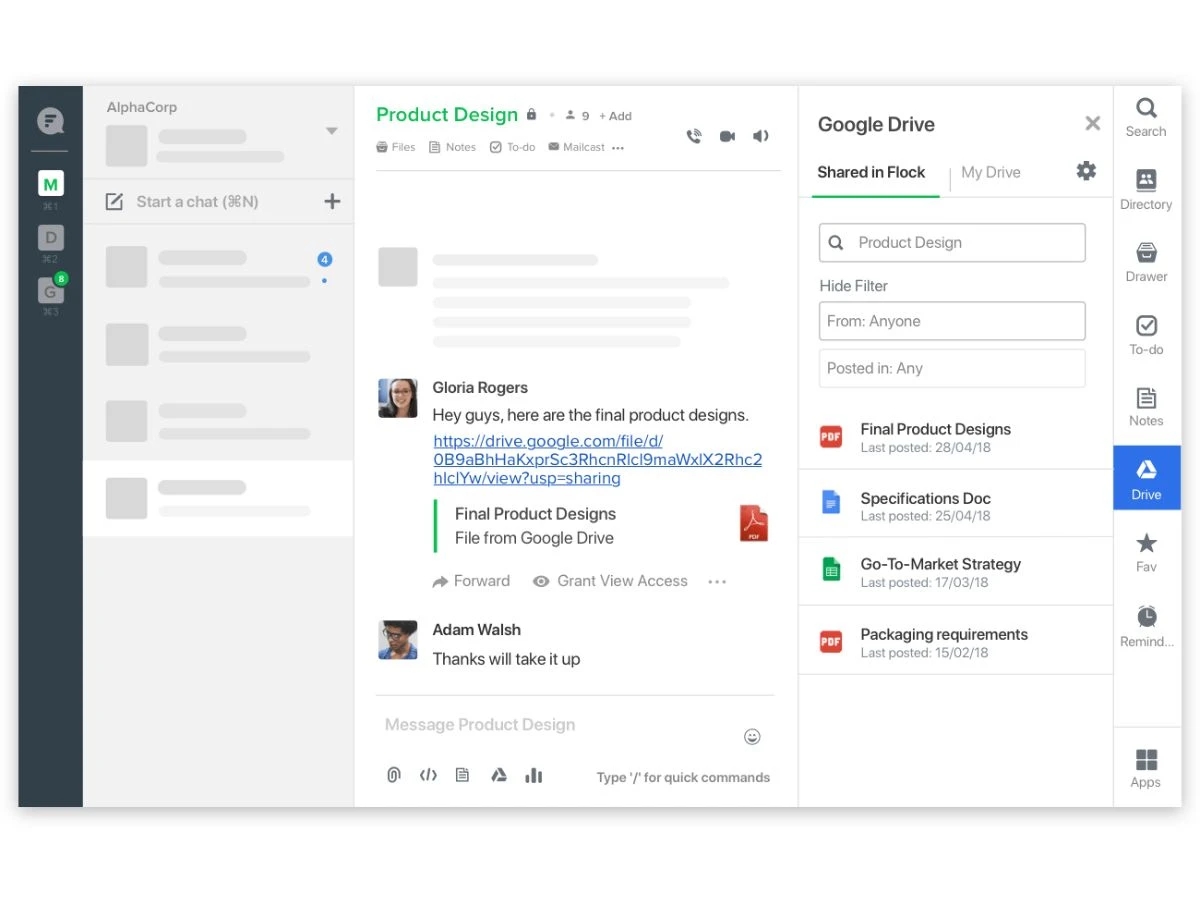Screen dimensions: 1200x900
Task: Switch to the M team workspace
Action: [x=50, y=184]
